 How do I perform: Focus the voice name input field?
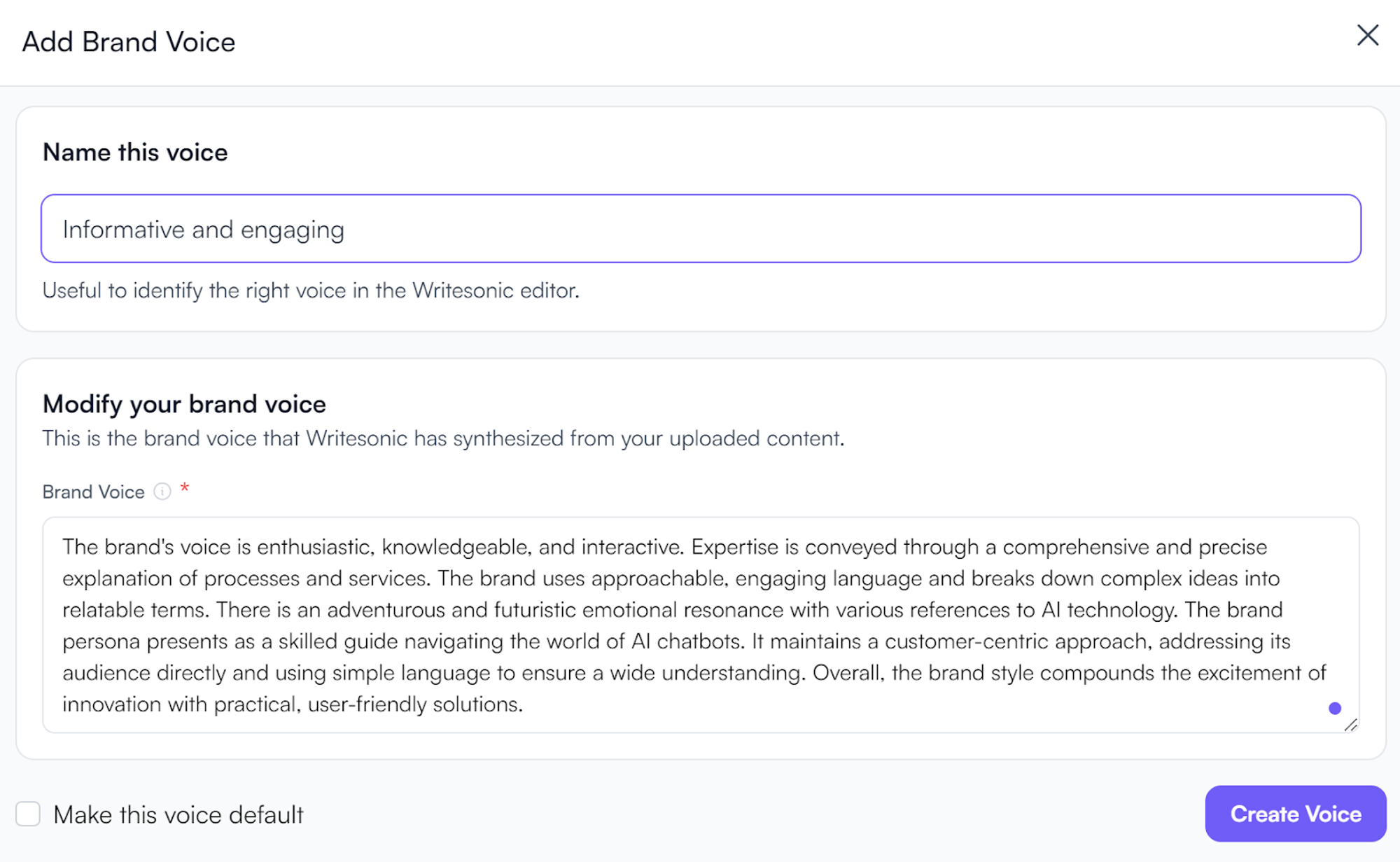(700, 229)
